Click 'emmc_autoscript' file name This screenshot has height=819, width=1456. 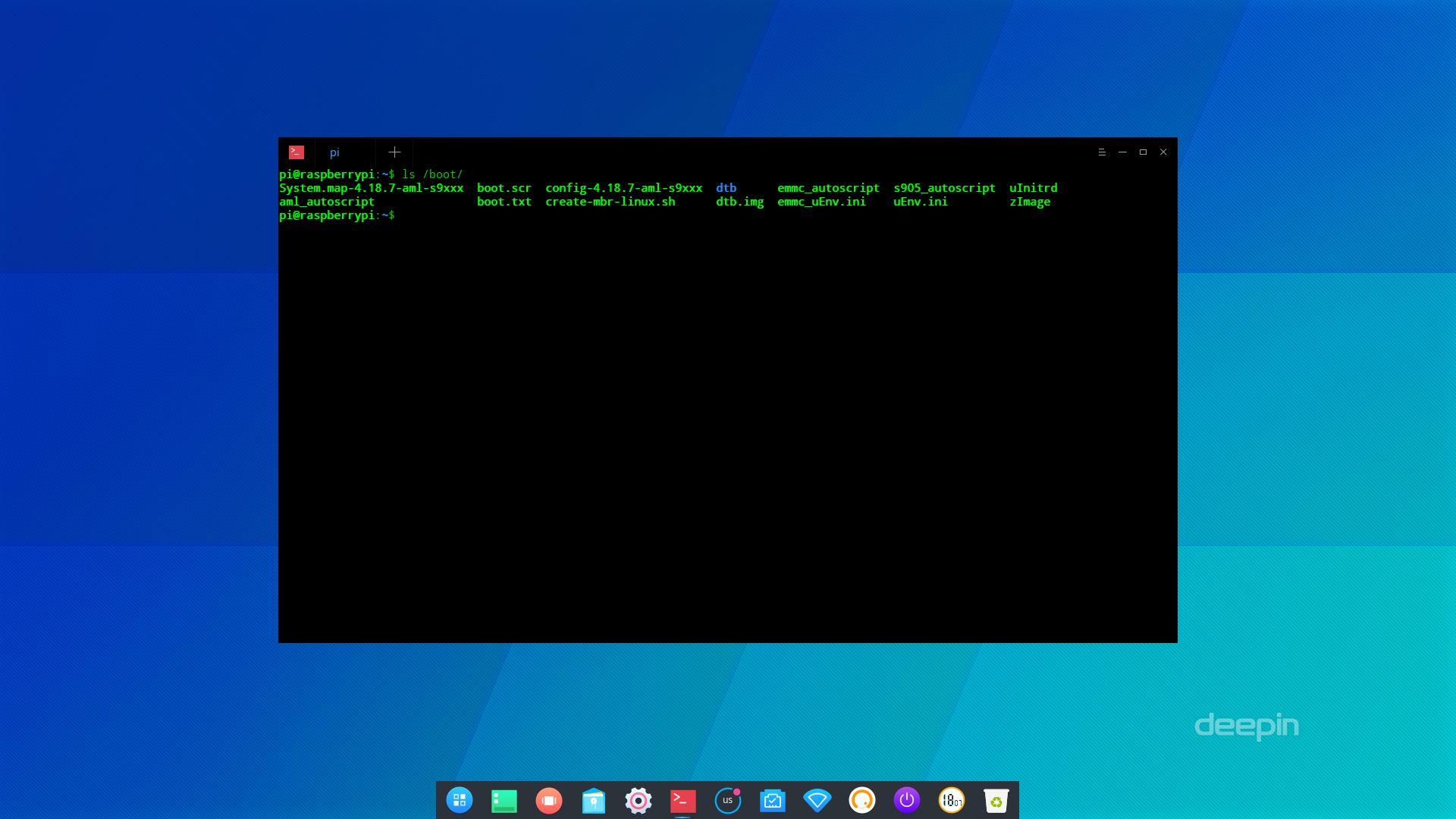pyautogui.click(x=828, y=188)
